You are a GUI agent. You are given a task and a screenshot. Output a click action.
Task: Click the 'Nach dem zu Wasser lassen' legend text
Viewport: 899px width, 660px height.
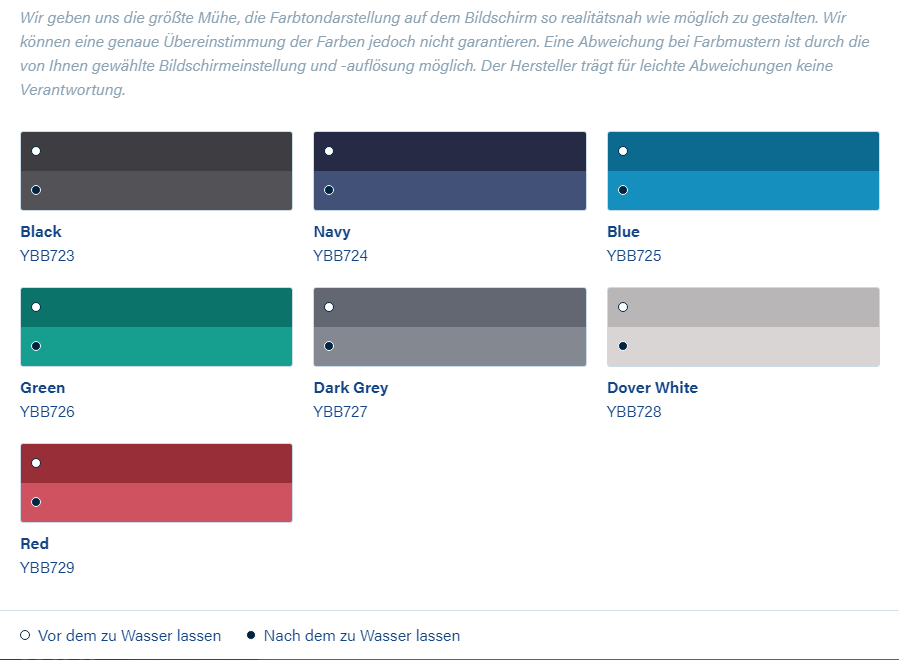pos(362,636)
